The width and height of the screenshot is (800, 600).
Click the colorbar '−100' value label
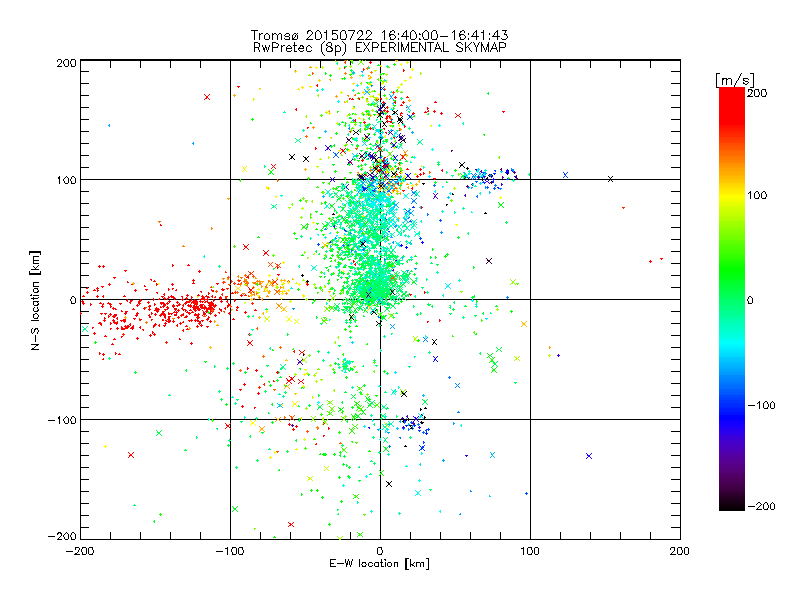[x=761, y=405]
